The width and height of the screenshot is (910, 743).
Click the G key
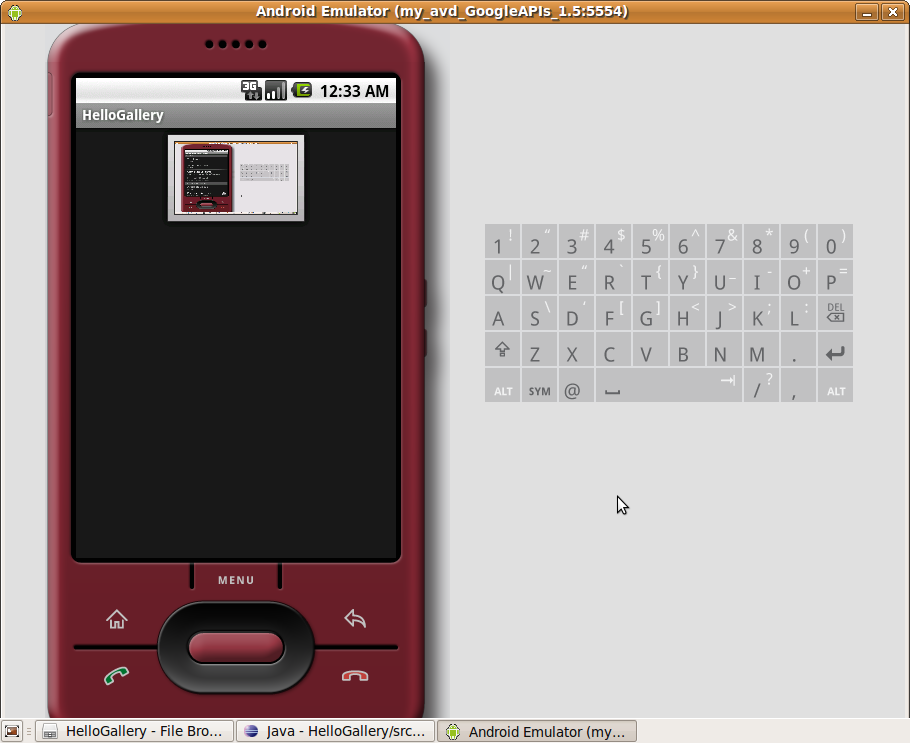tap(651, 313)
